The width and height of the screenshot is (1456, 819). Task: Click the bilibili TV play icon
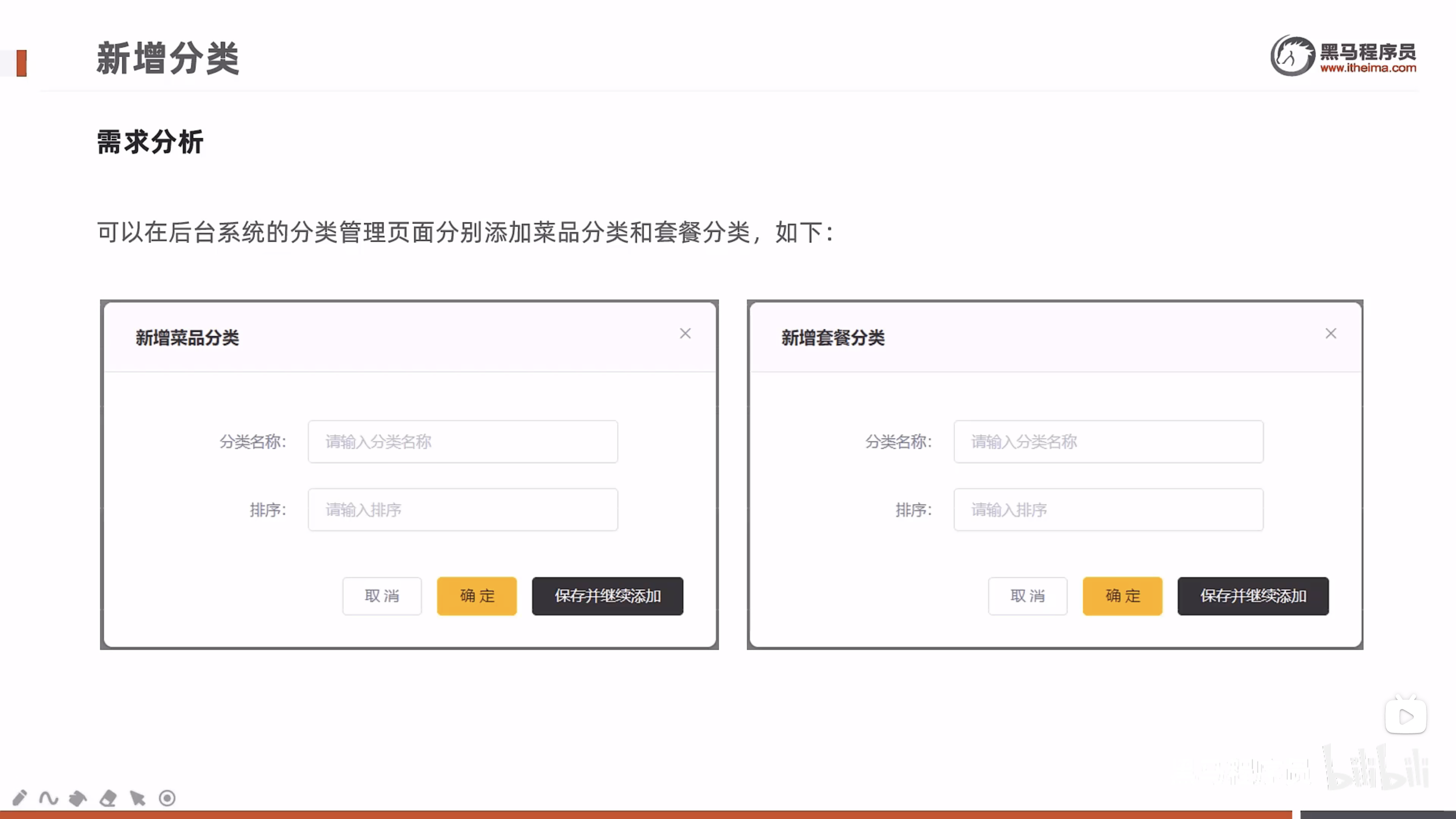click(x=1406, y=717)
